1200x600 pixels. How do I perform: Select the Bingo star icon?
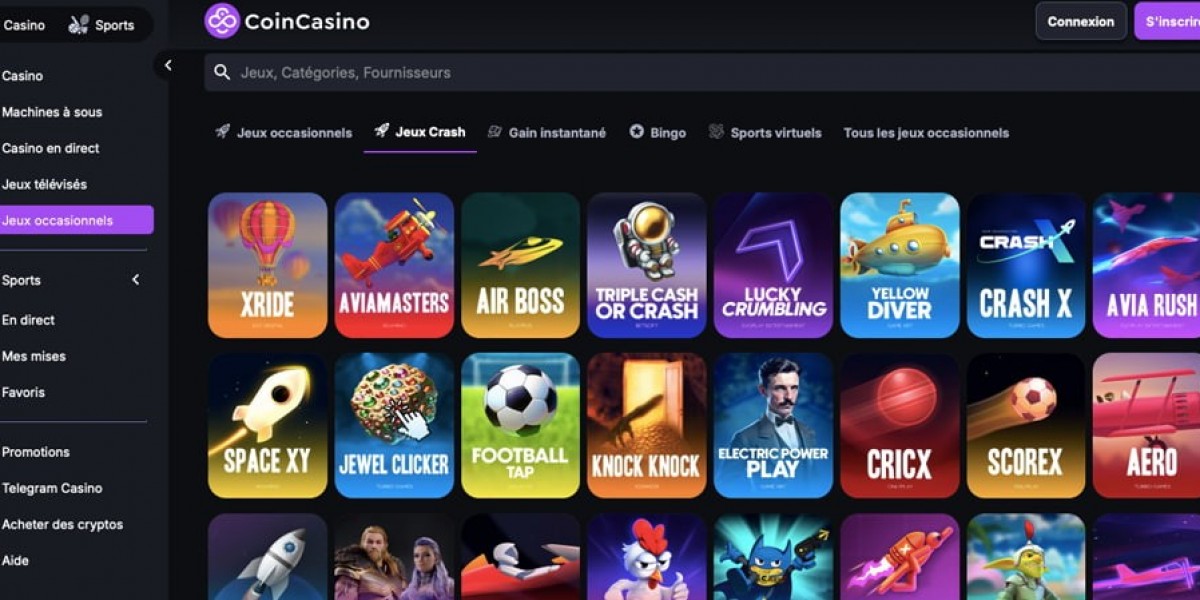pos(636,132)
